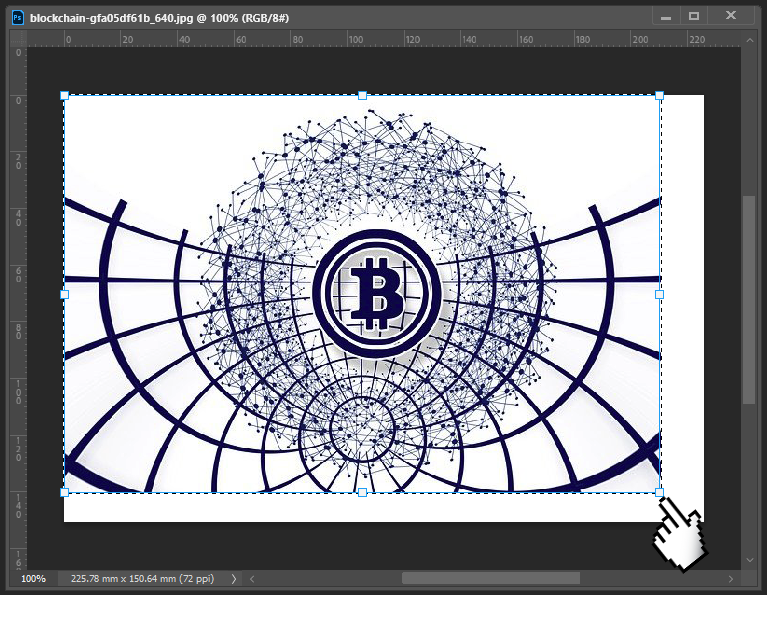Image resolution: width=767 pixels, height=618 pixels.
Task: Click the document size status 225.78 mm x 150.64 mm
Action: [x=142, y=578]
